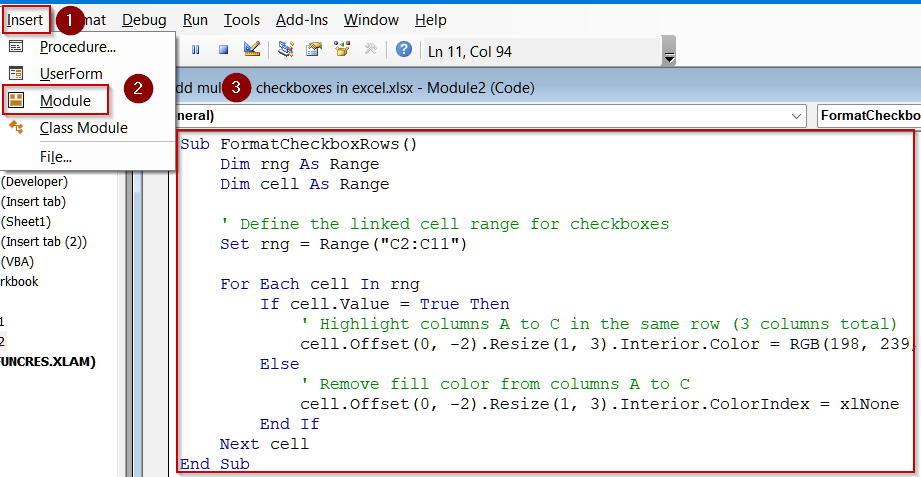Click the Dim cell As Range line
The image size is (921, 477).
(x=304, y=184)
